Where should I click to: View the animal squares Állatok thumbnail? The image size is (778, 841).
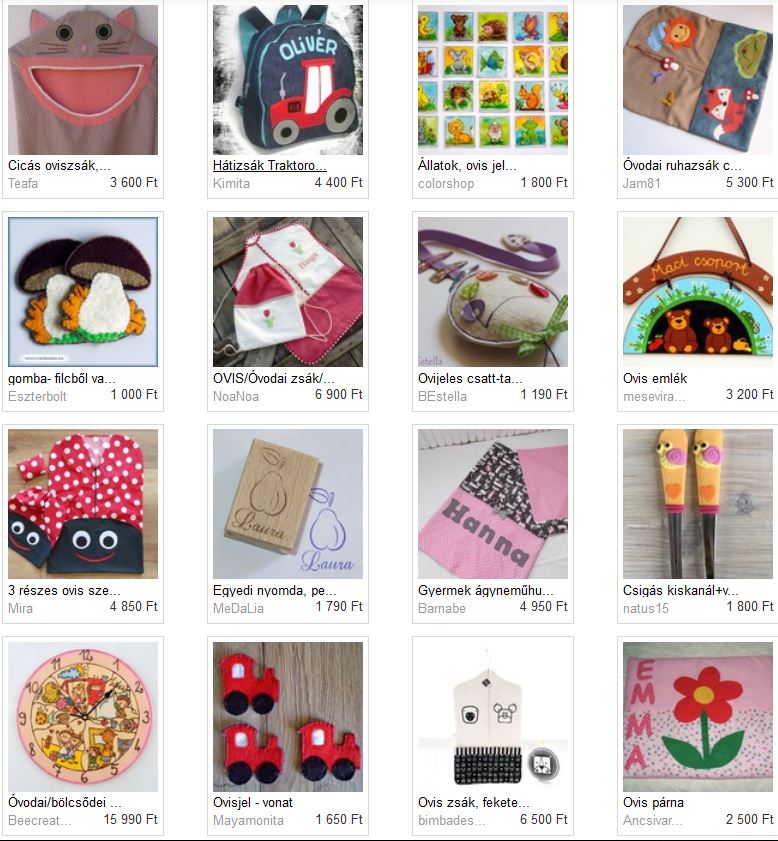[493, 80]
